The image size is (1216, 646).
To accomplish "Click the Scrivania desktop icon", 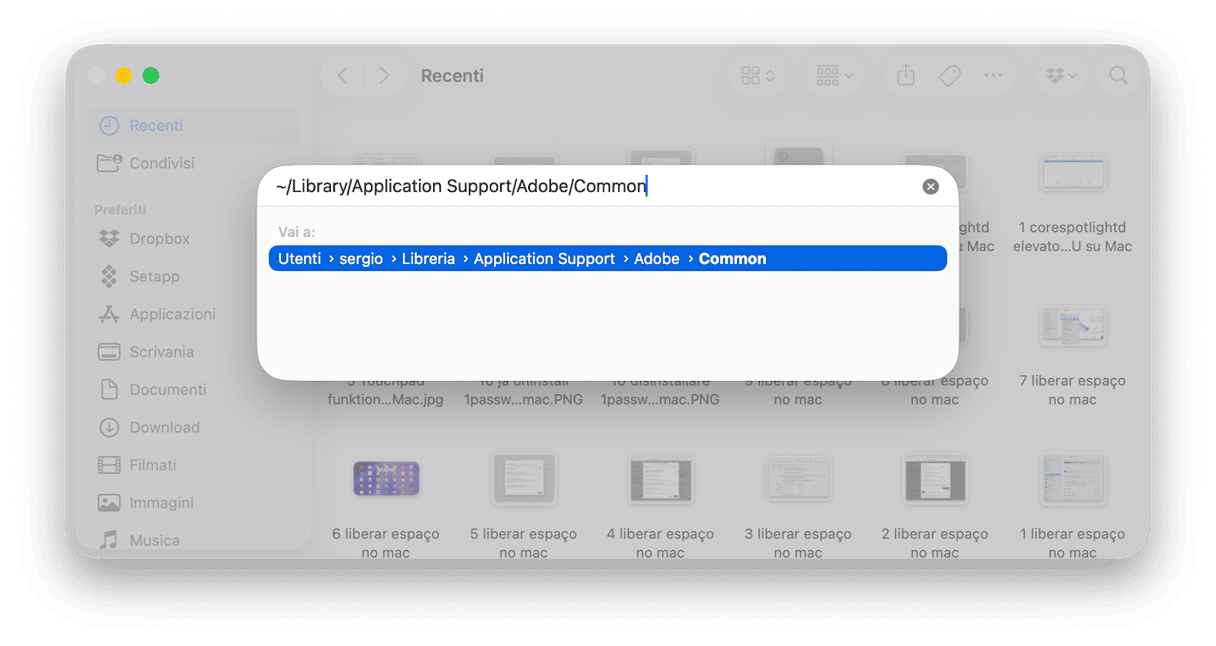I will click(x=109, y=352).
